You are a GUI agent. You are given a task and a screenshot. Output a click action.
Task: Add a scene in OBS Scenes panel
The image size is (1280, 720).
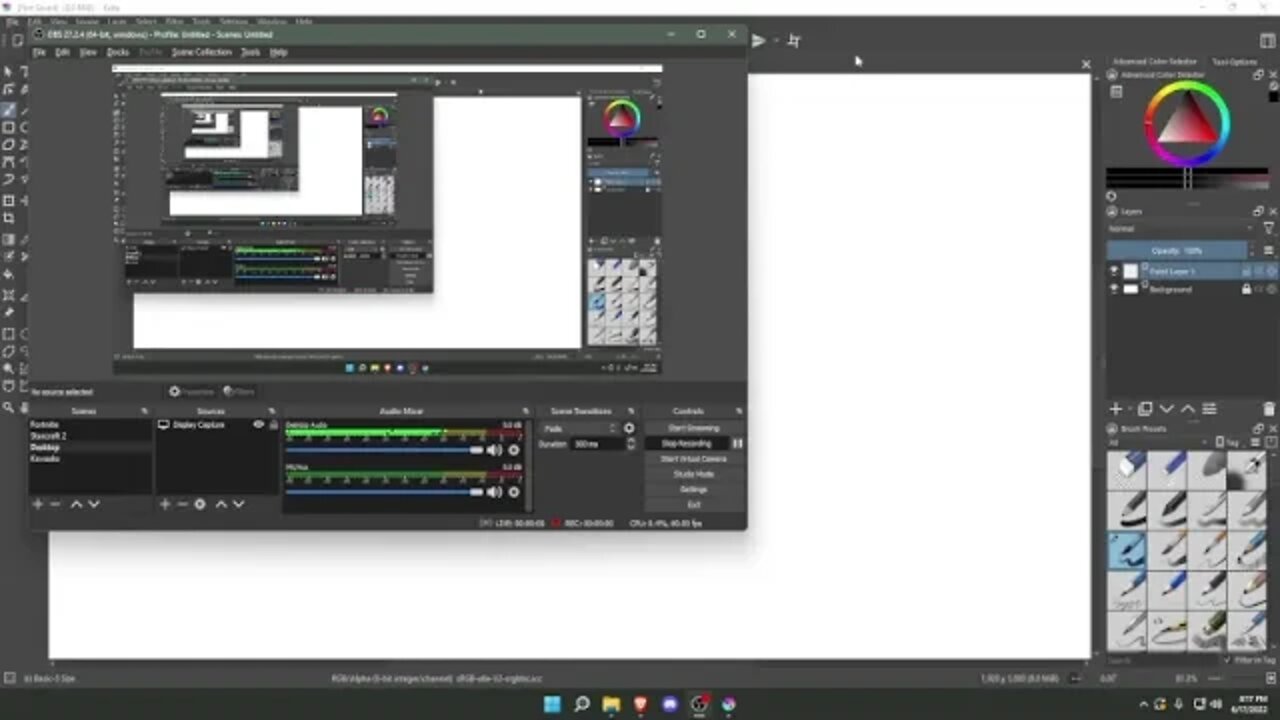coord(37,504)
